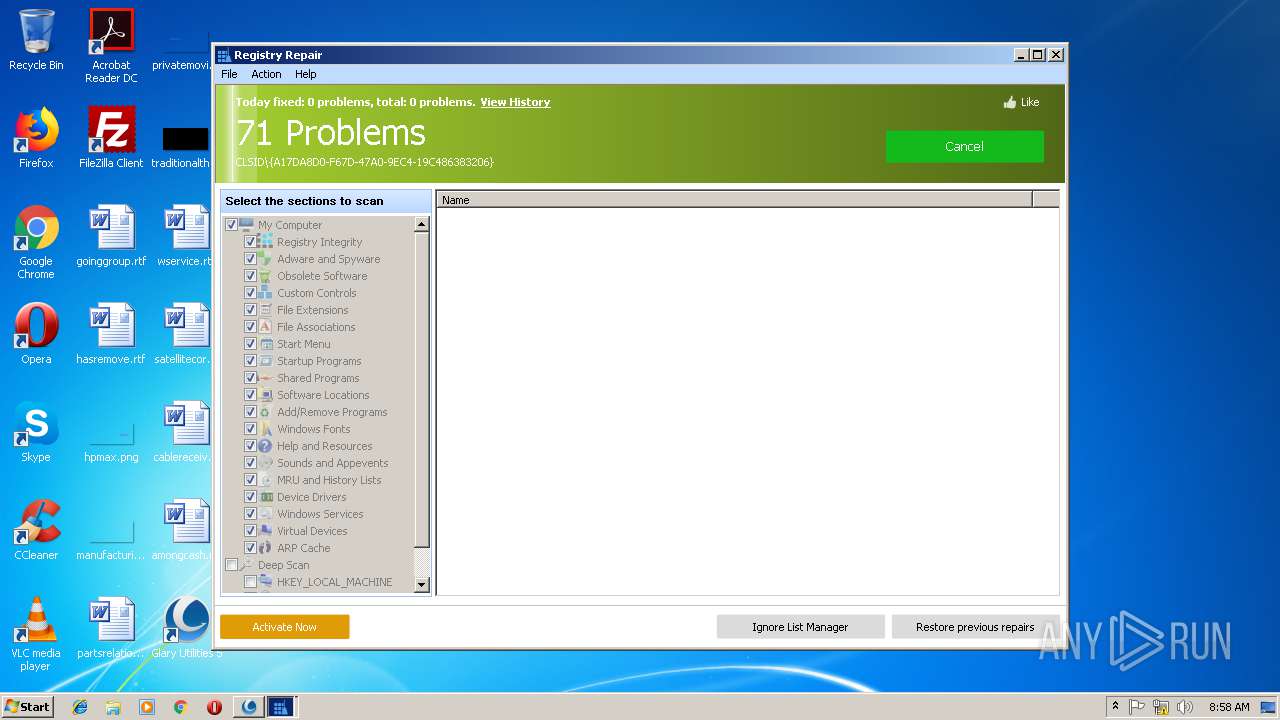Open the View History link

(x=515, y=102)
